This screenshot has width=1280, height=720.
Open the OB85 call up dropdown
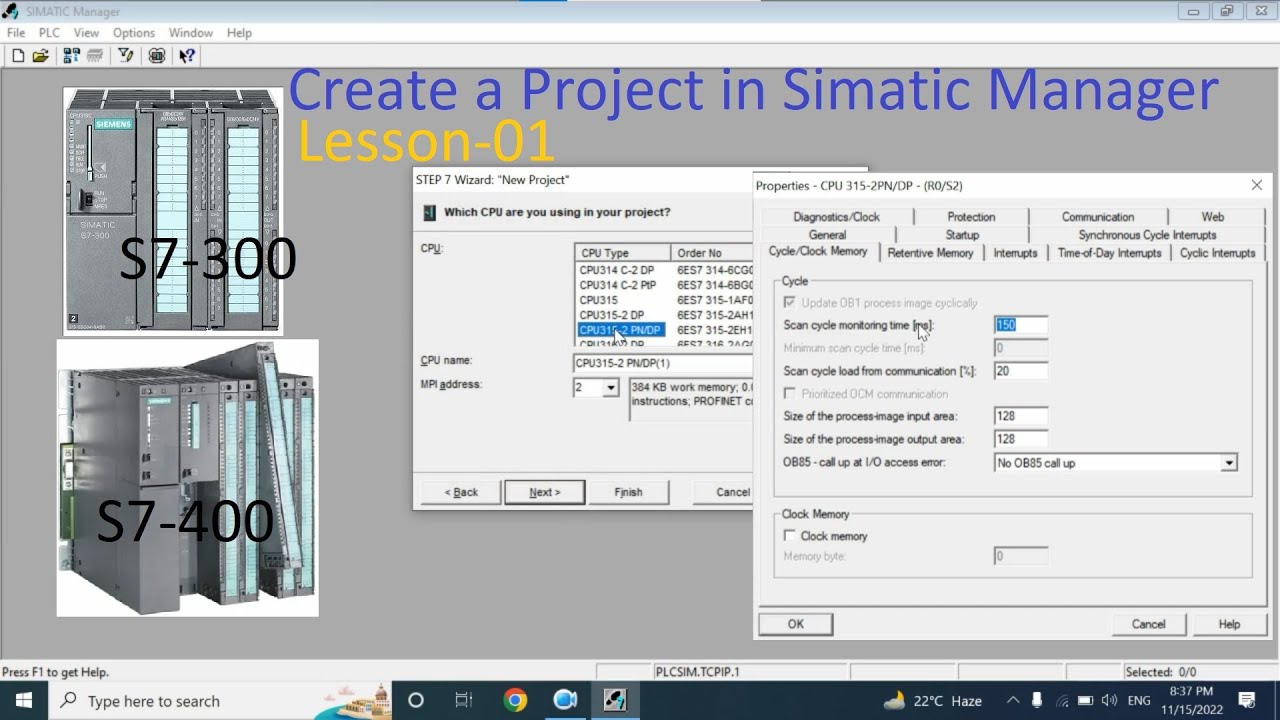[x=1229, y=463]
